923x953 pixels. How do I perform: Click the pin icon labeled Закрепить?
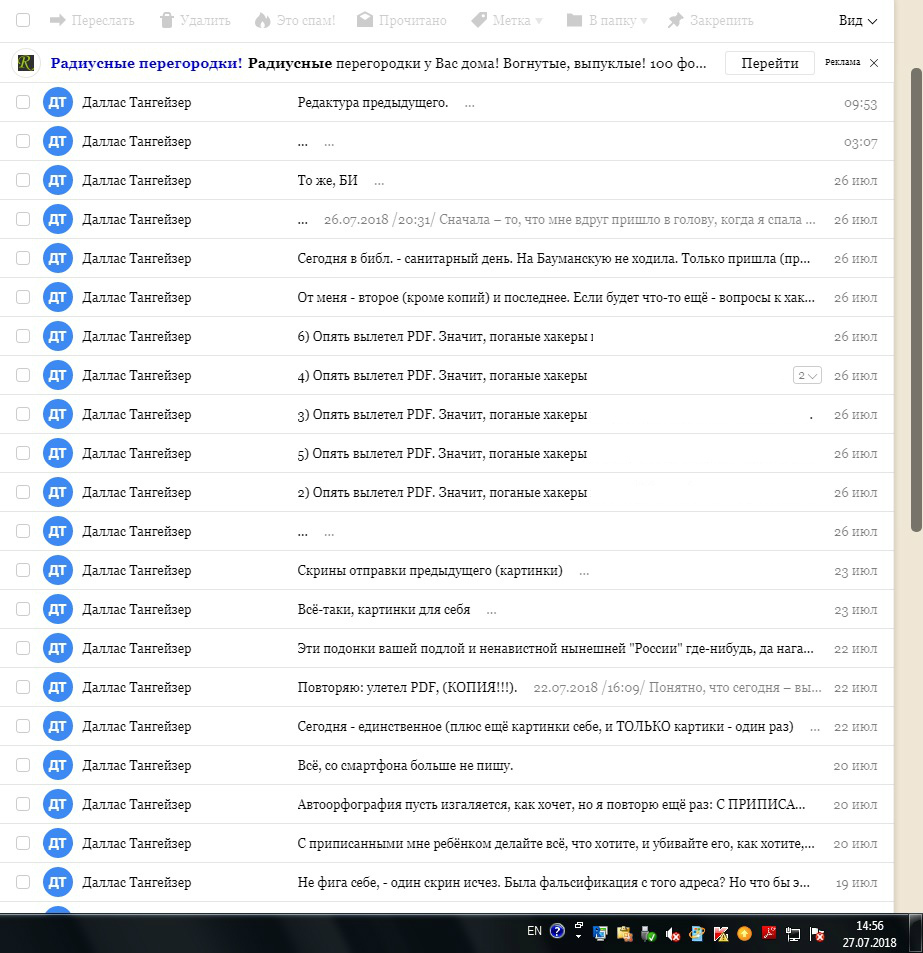point(676,20)
